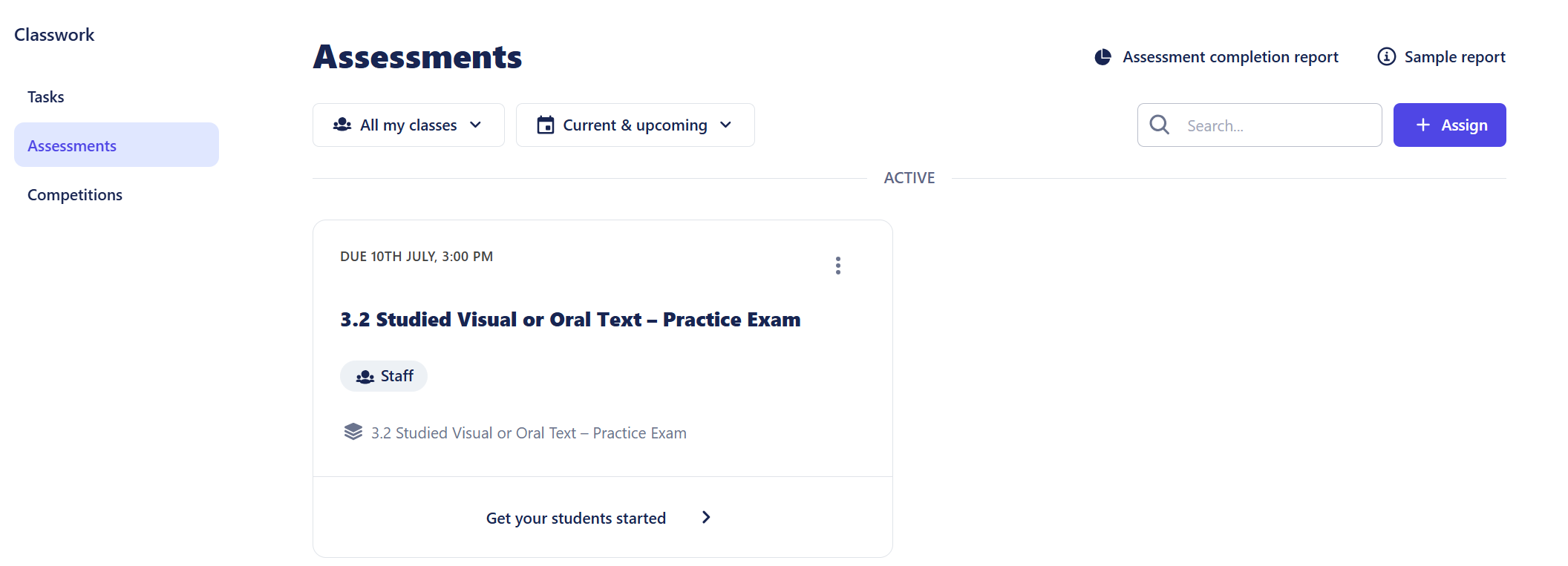Click the plus icon on Assign button

pos(1422,125)
